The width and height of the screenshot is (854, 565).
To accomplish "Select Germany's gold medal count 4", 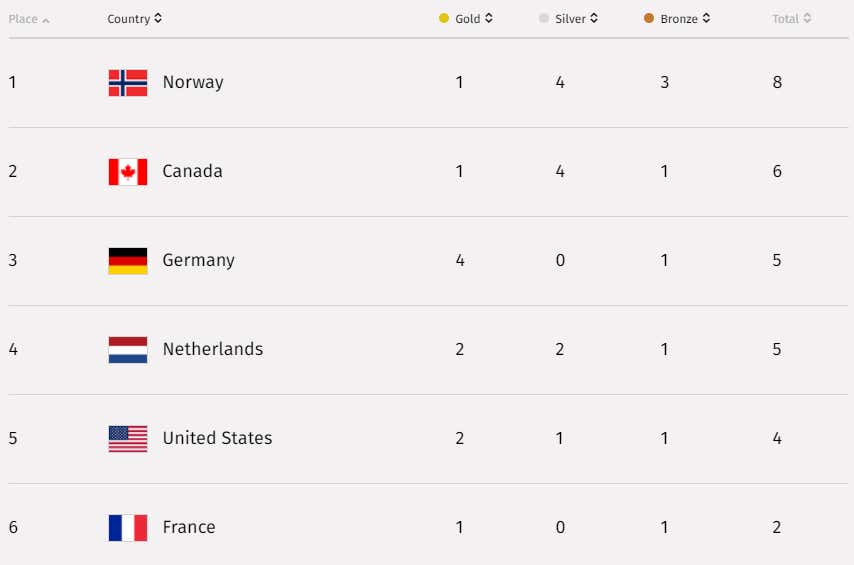I will tap(460, 260).
